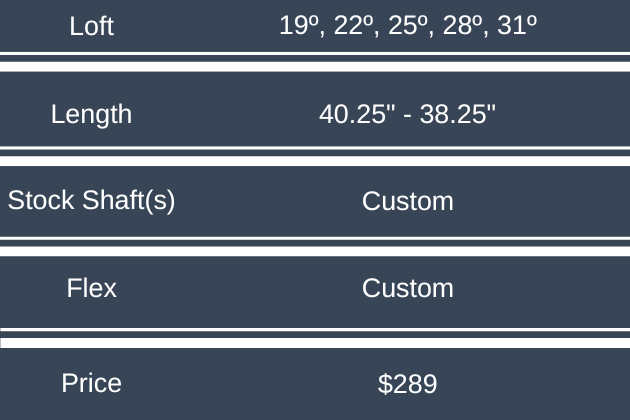
Task: Select the 40.25" length value
Action: pos(353,113)
